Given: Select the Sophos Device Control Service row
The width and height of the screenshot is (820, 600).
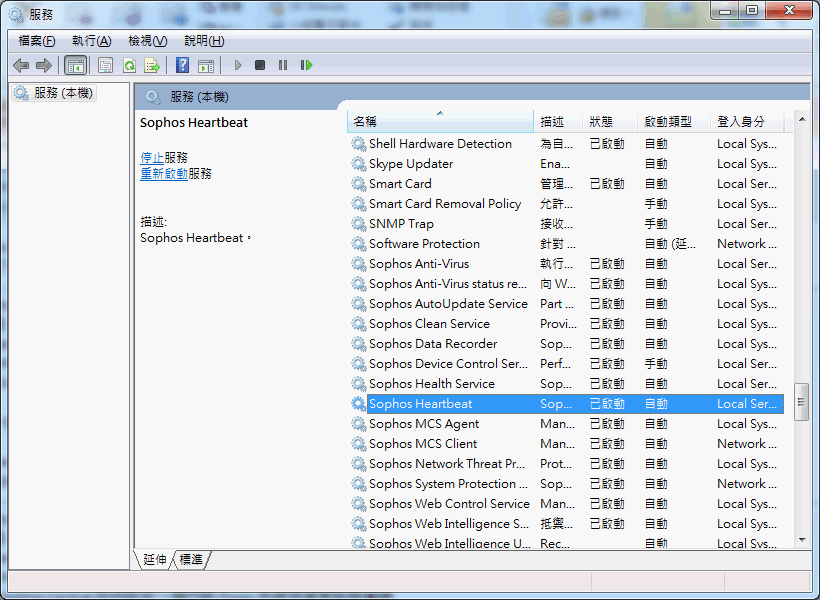Looking at the screenshot, I should pyautogui.click(x=567, y=364).
